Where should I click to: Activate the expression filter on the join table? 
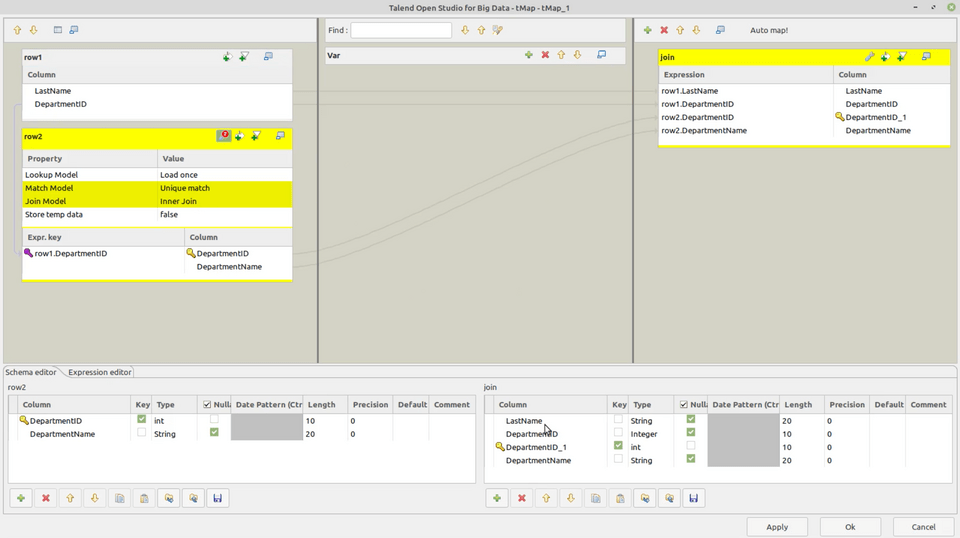pyautogui.click(x=902, y=57)
